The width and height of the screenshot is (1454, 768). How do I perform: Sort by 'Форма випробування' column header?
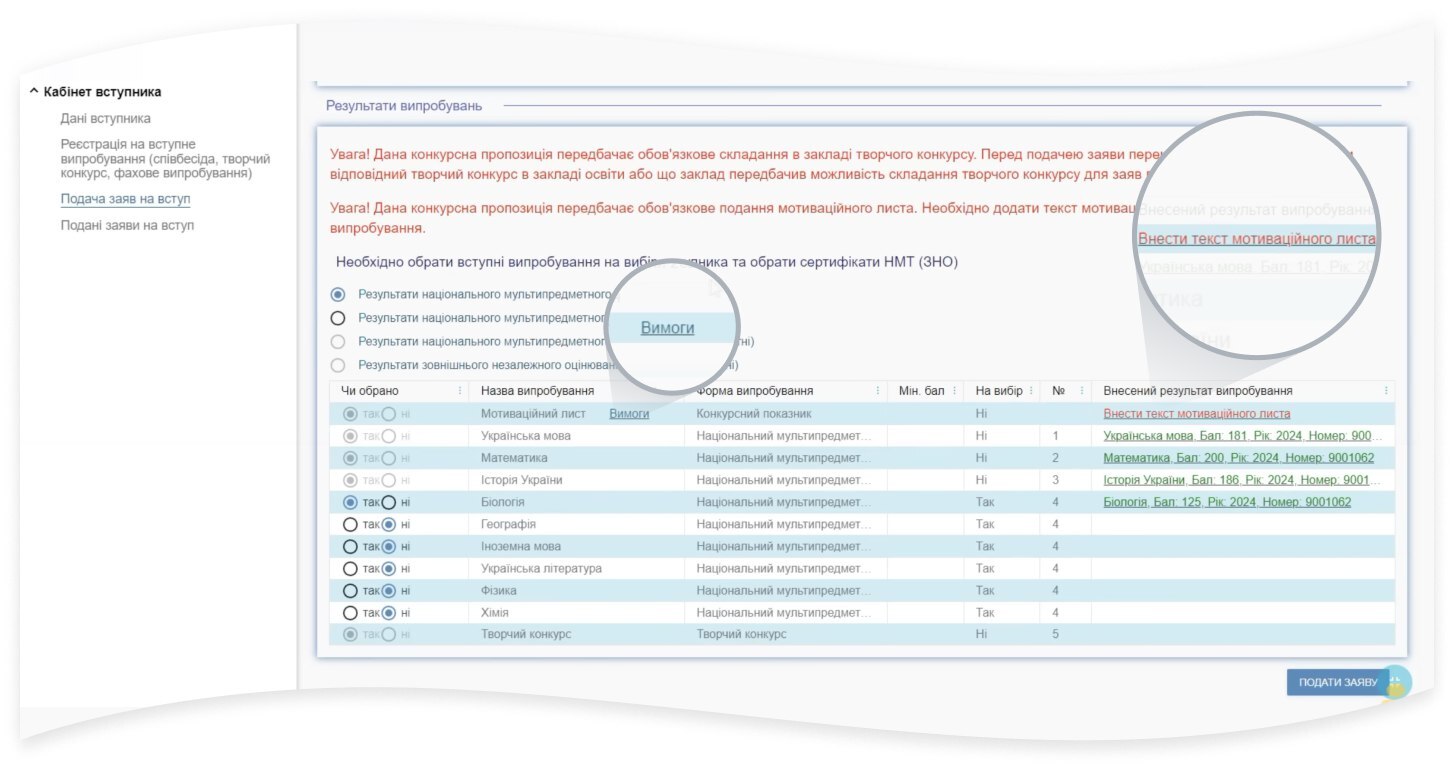point(754,391)
